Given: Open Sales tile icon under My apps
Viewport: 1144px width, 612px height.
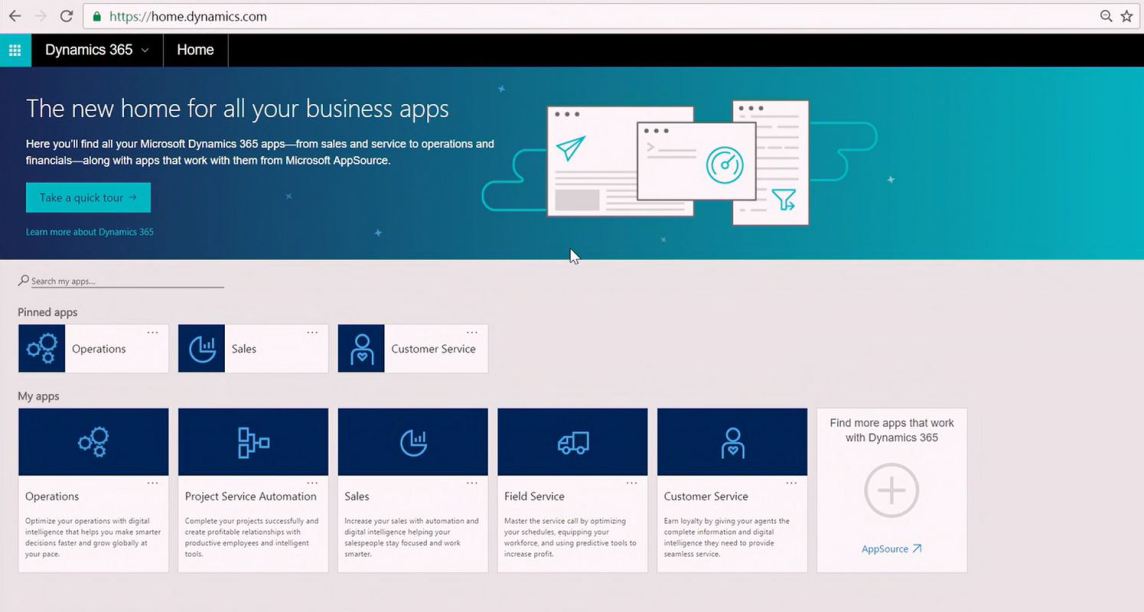Looking at the screenshot, I should (x=413, y=442).
